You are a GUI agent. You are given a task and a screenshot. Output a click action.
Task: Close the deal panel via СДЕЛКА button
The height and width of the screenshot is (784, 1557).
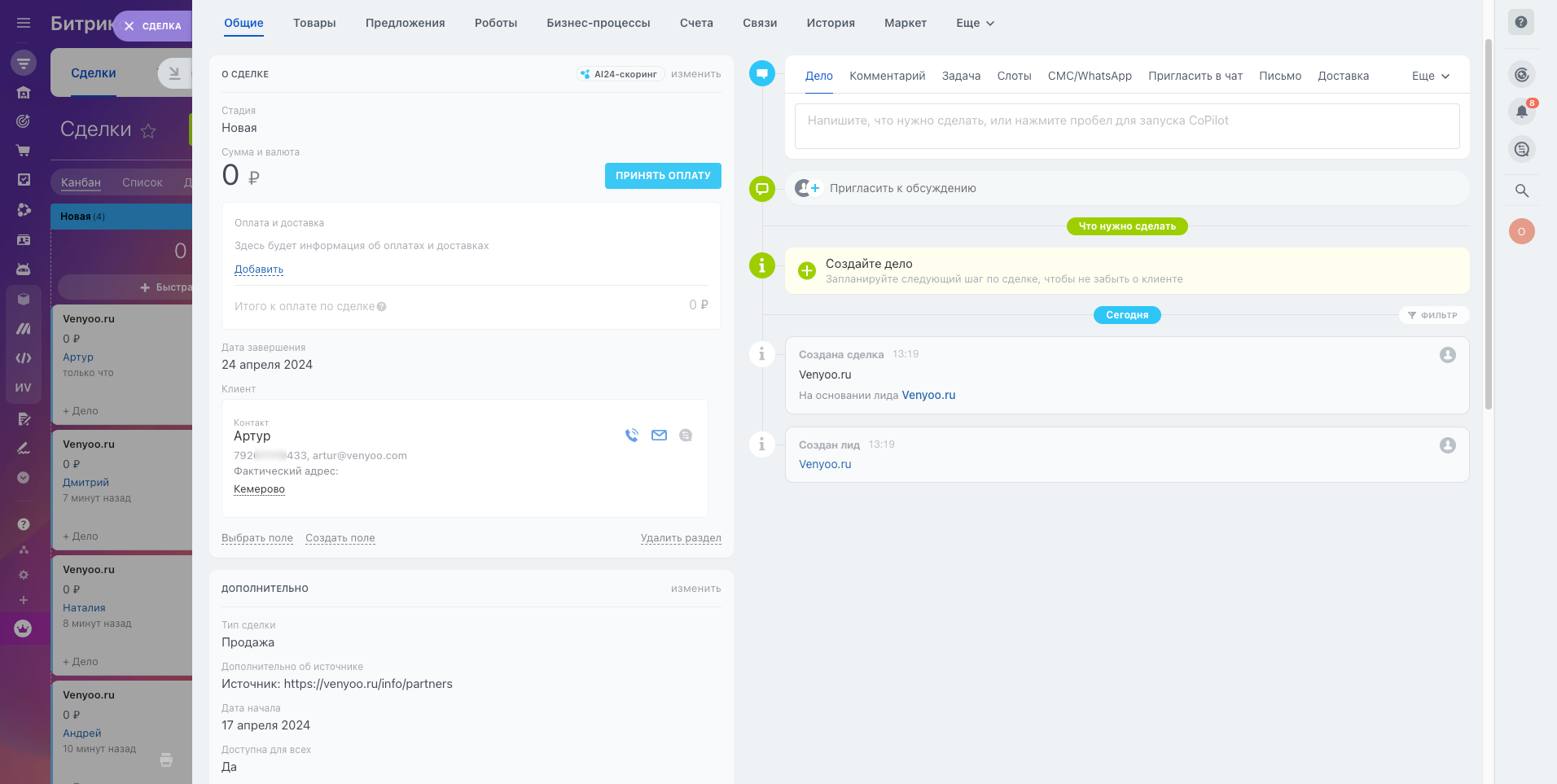[153, 26]
